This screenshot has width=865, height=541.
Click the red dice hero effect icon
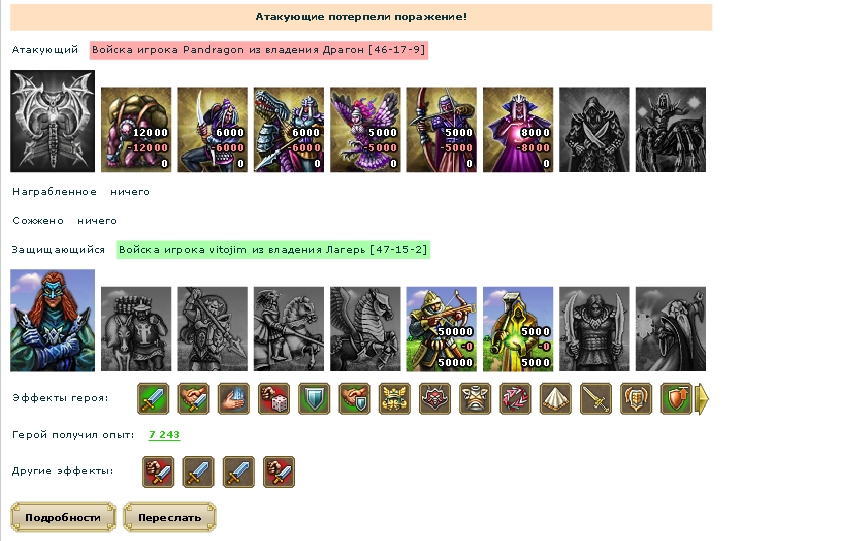274,399
